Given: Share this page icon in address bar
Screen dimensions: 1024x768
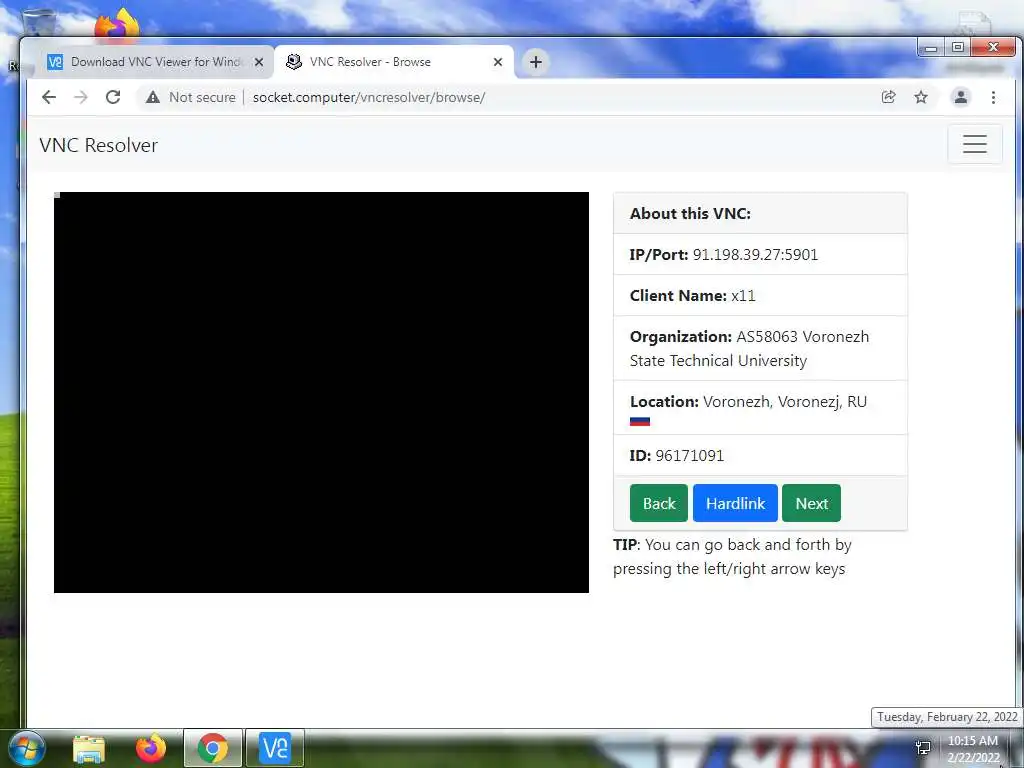Looking at the screenshot, I should 888,97.
